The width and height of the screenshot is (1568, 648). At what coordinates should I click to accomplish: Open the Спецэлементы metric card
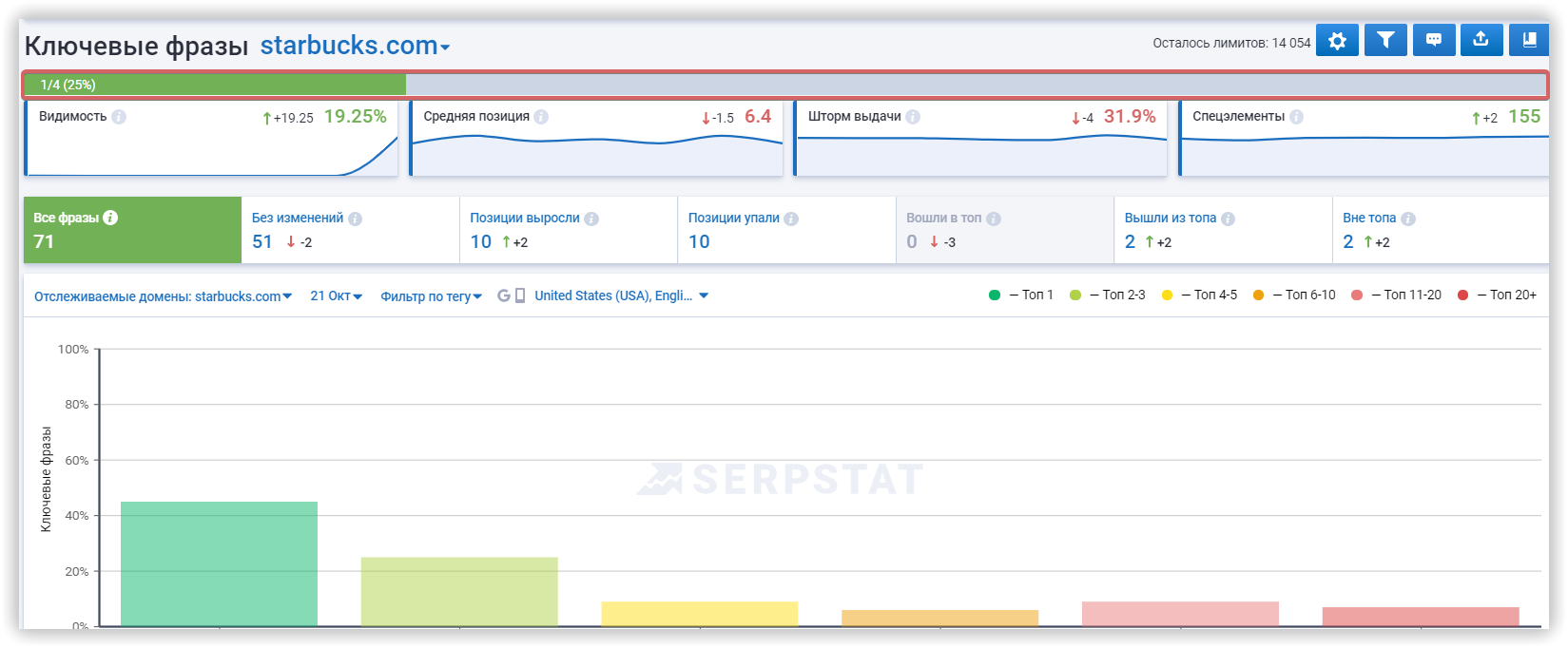(x=1365, y=139)
